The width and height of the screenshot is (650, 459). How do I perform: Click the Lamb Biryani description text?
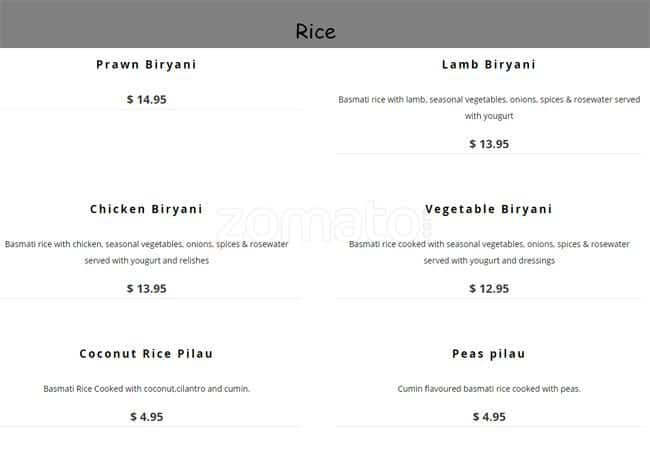tap(489, 107)
